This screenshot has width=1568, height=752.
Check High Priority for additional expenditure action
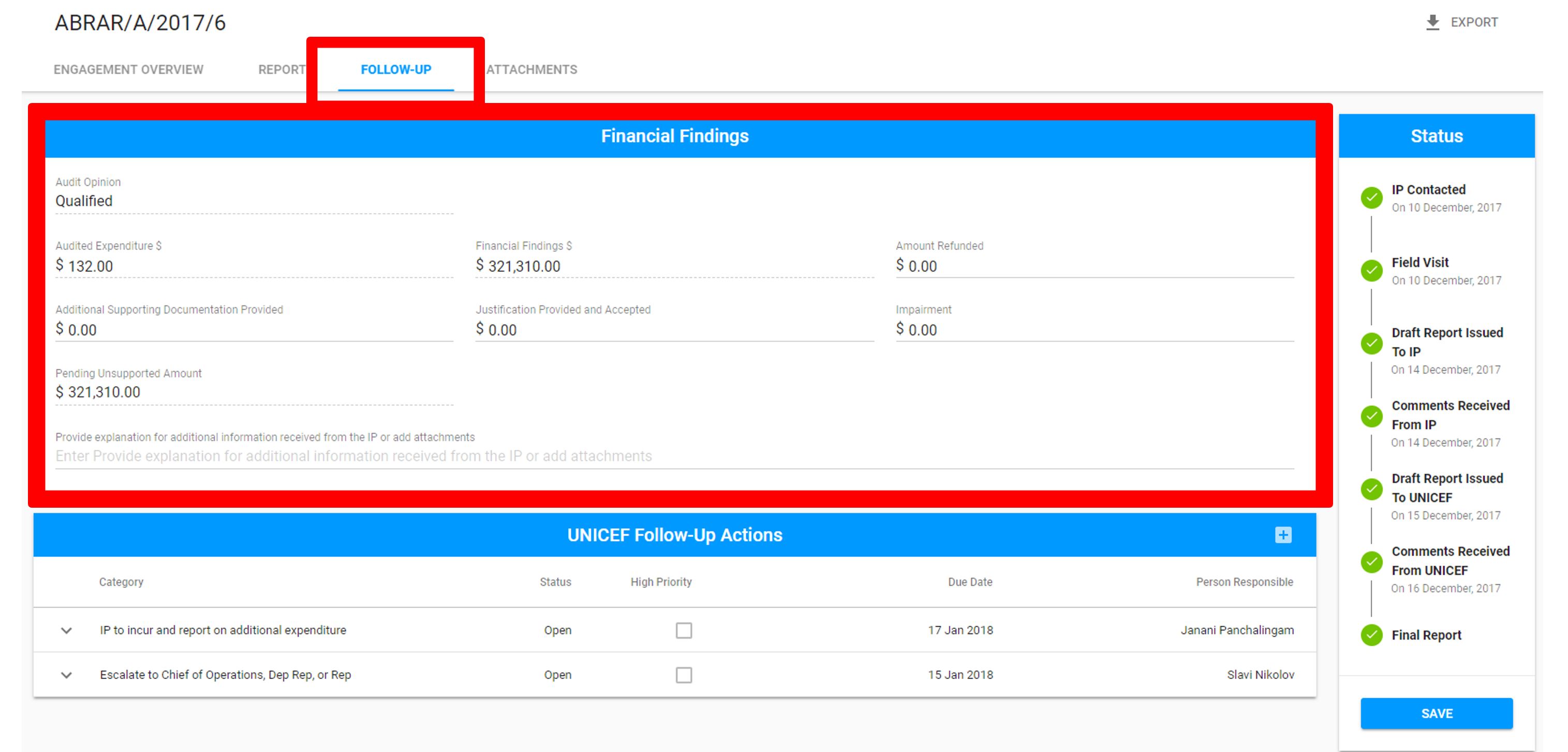[x=683, y=630]
